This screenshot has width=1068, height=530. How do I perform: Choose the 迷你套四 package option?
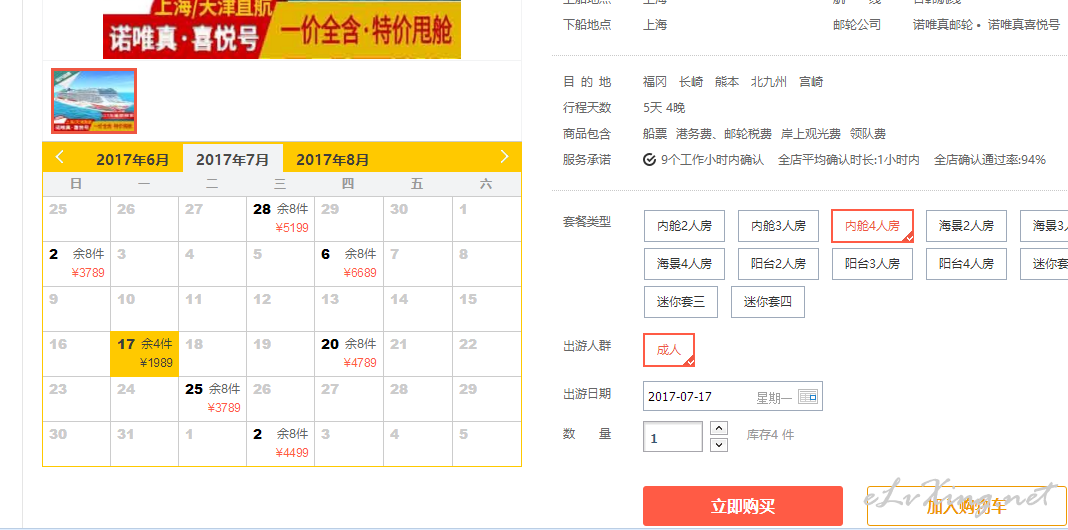(x=768, y=302)
